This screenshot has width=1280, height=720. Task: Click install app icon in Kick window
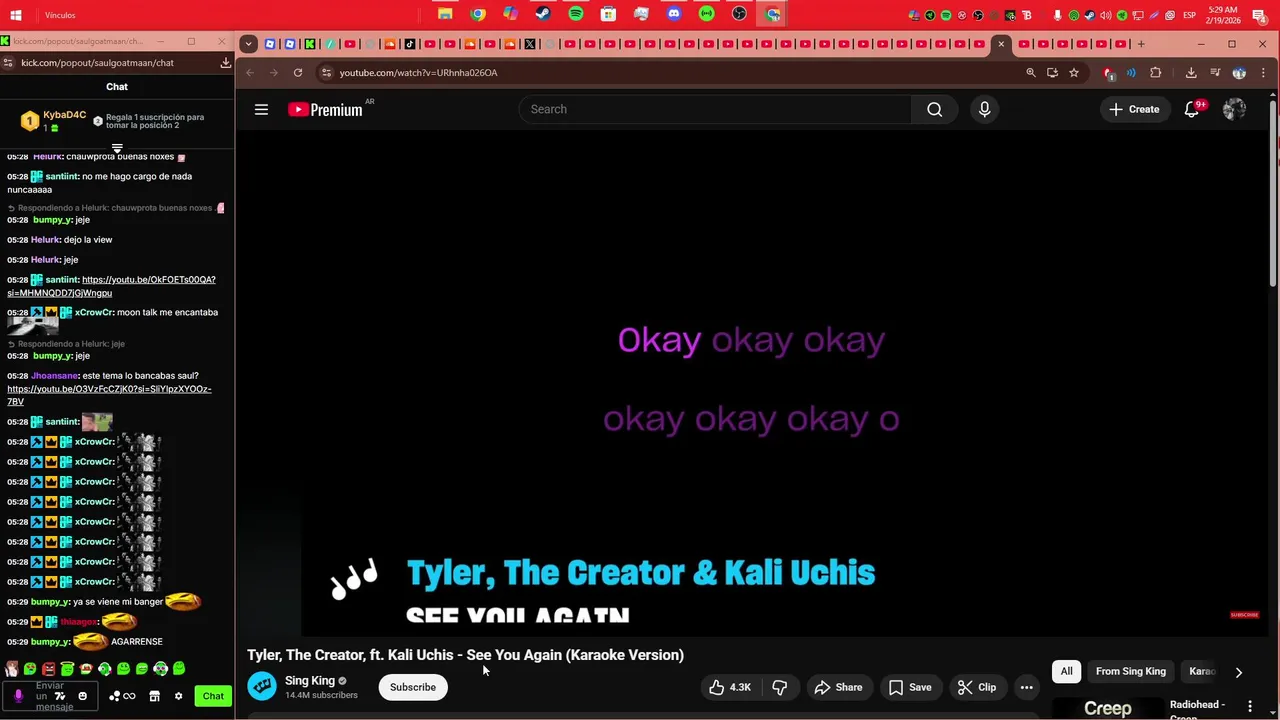tap(226, 62)
